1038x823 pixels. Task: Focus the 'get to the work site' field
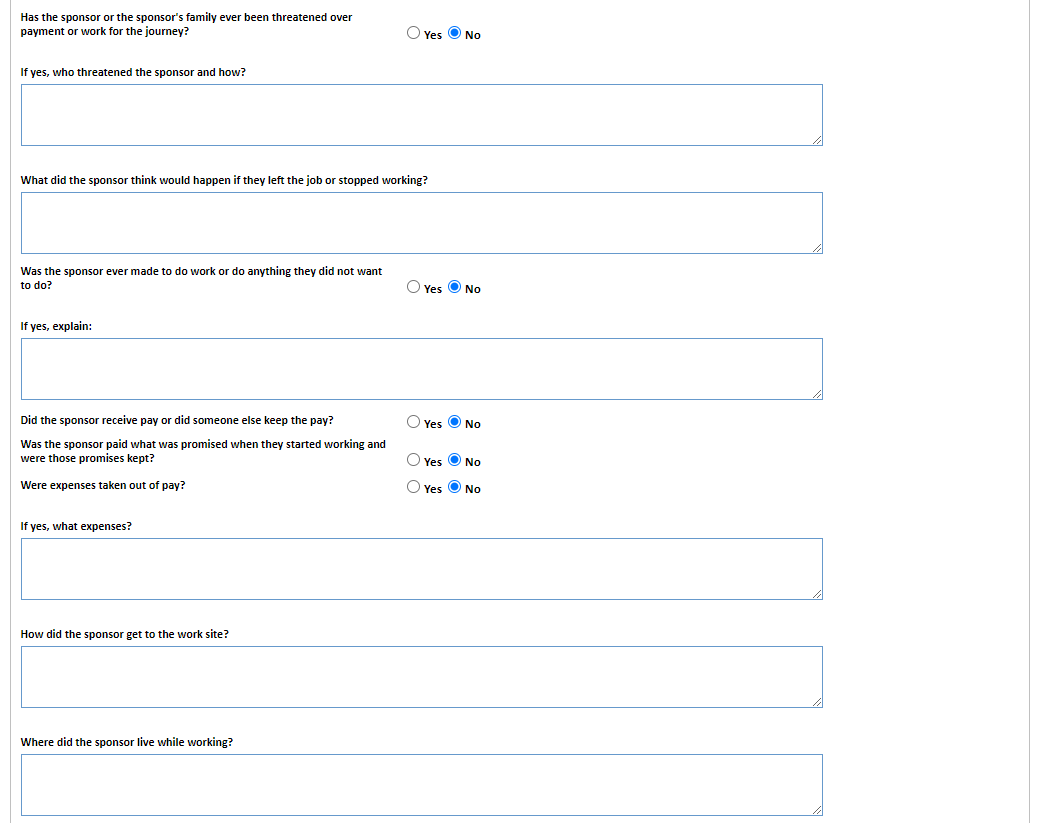[x=421, y=677]
